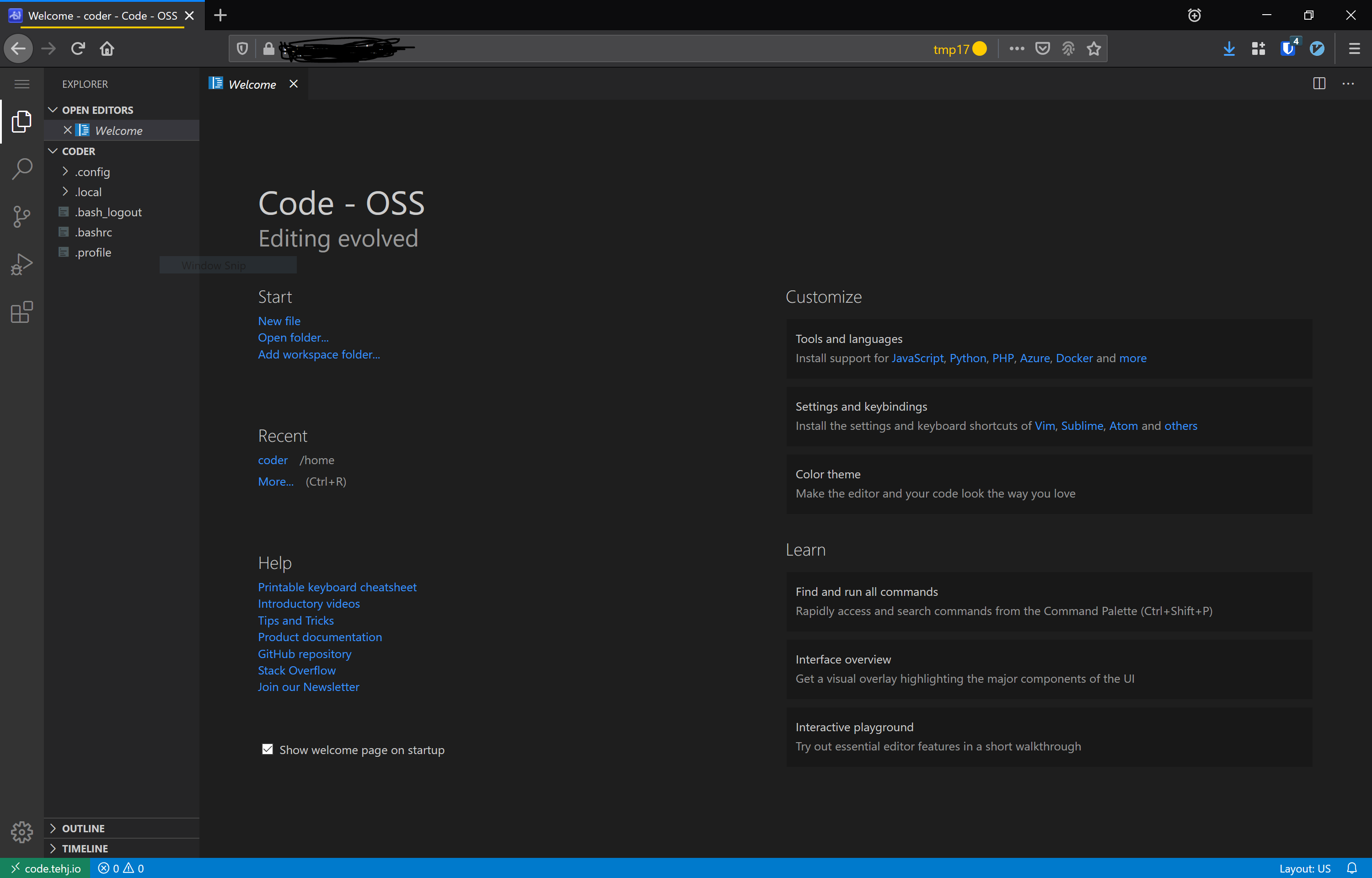This screenshot has height=878, width=1372.
Task: Click the errors and warnings status indicator
Action: coord(121,868)
